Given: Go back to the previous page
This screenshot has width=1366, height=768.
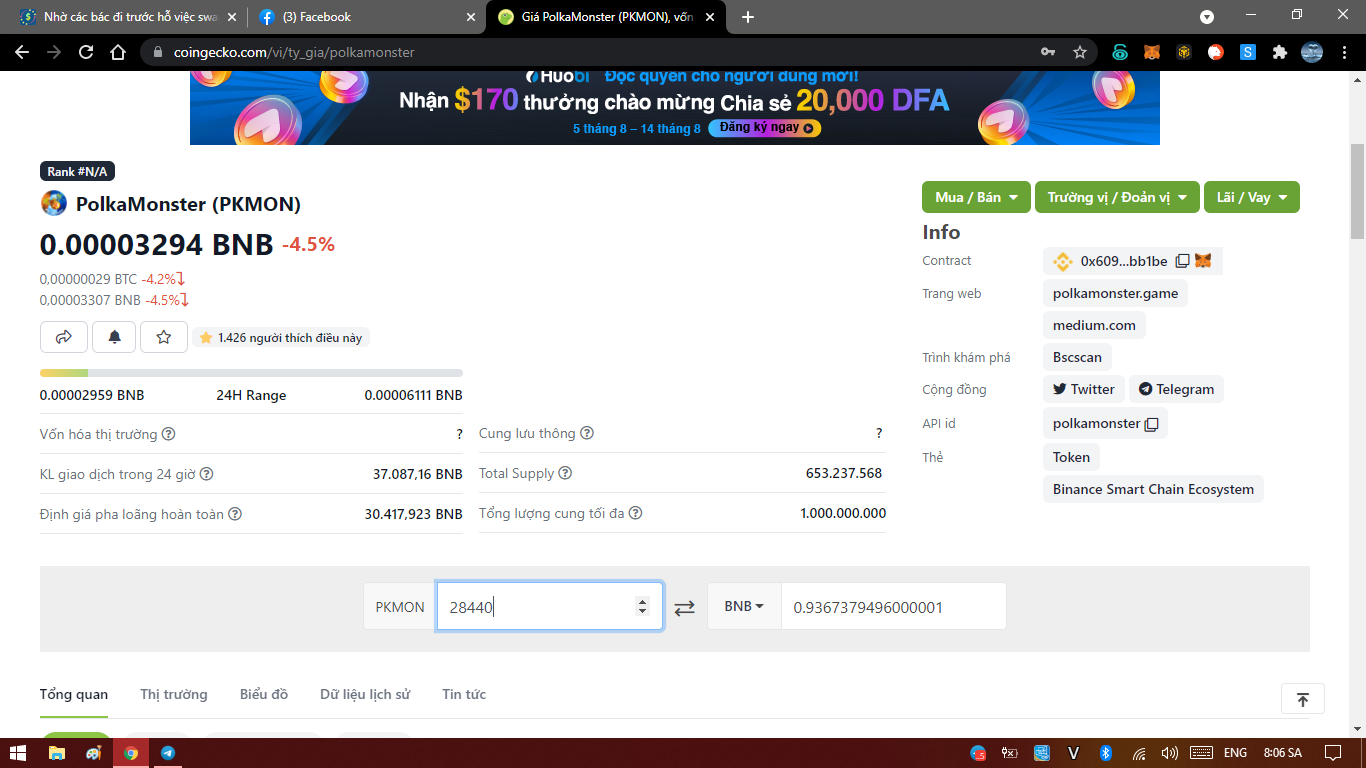Looking at the screenshot, I should coord(22,52).
